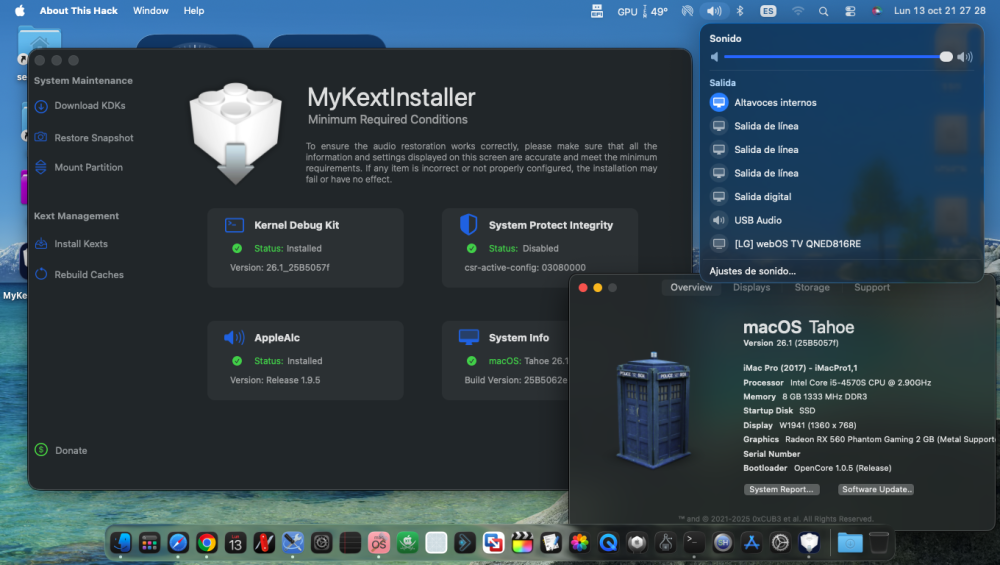The width and height of the screenshot is (1000, 565).
Task: Open the Trash in dock
Action: (879, 543)
